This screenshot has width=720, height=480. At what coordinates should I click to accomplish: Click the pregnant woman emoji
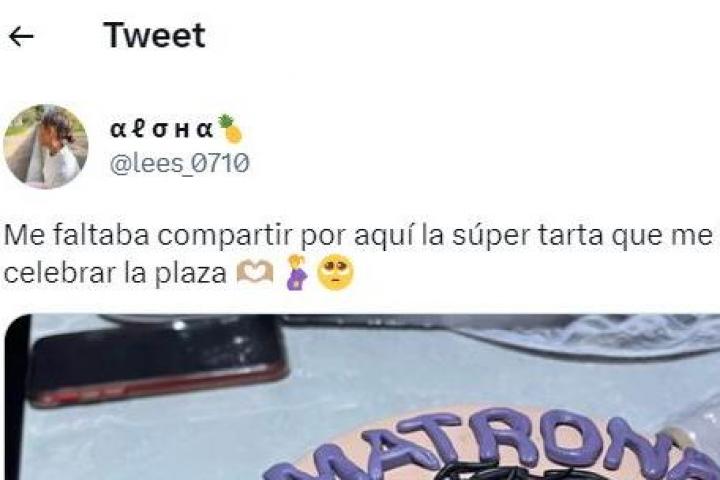click(297, 272)
